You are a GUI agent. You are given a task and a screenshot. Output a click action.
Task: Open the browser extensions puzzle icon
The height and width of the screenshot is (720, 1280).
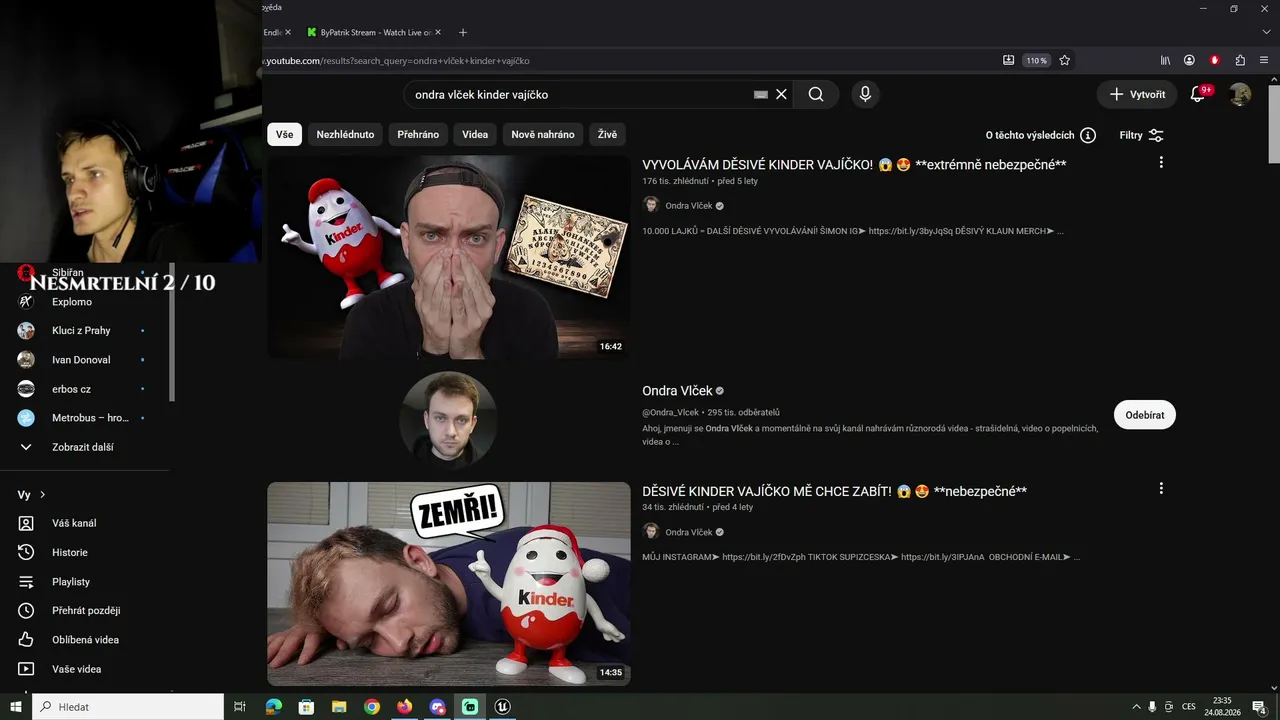(1240, 60)
